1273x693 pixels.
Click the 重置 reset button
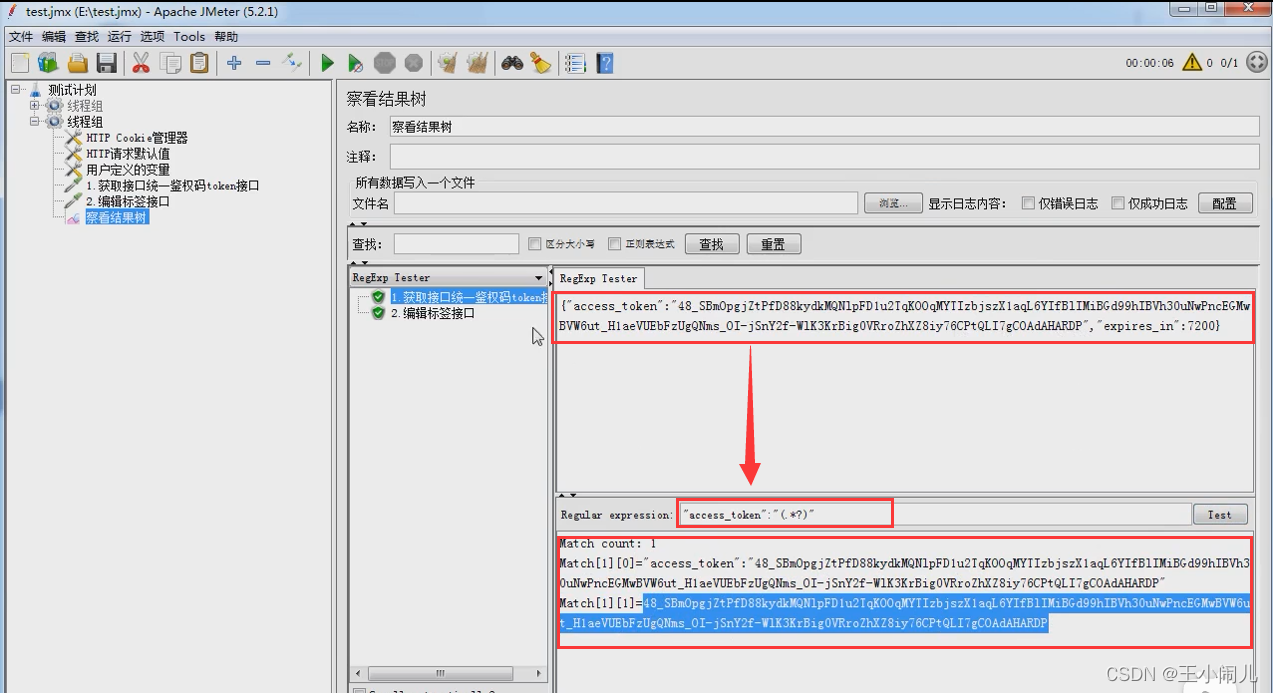(773, 244)
